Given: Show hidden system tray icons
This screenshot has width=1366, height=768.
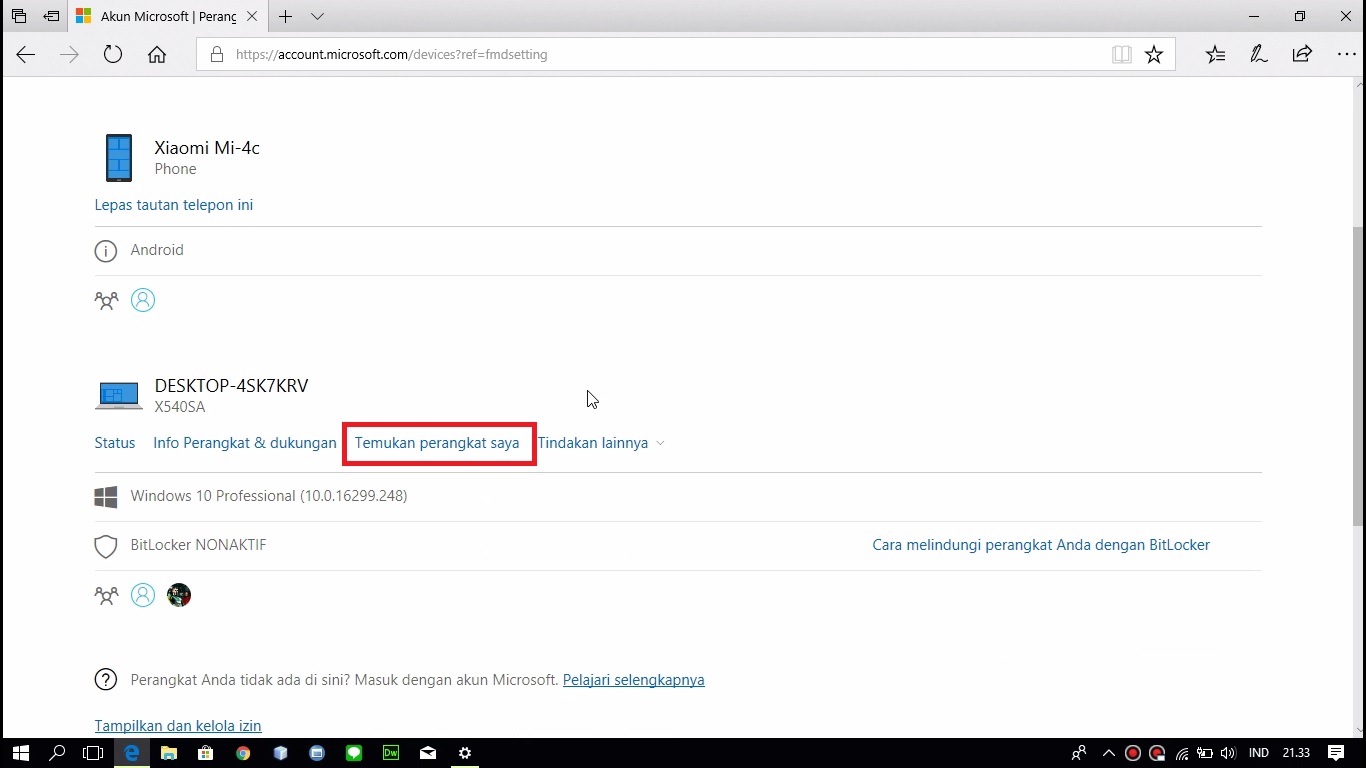Looking at the screenshot, I should (x=1108, y=753).
